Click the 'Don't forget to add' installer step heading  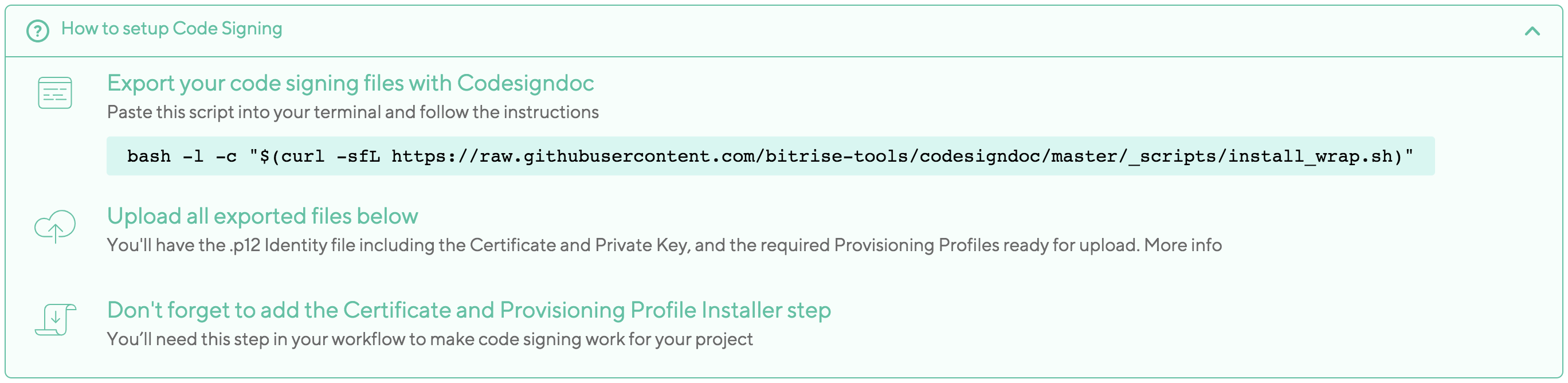tap(468, 310)
